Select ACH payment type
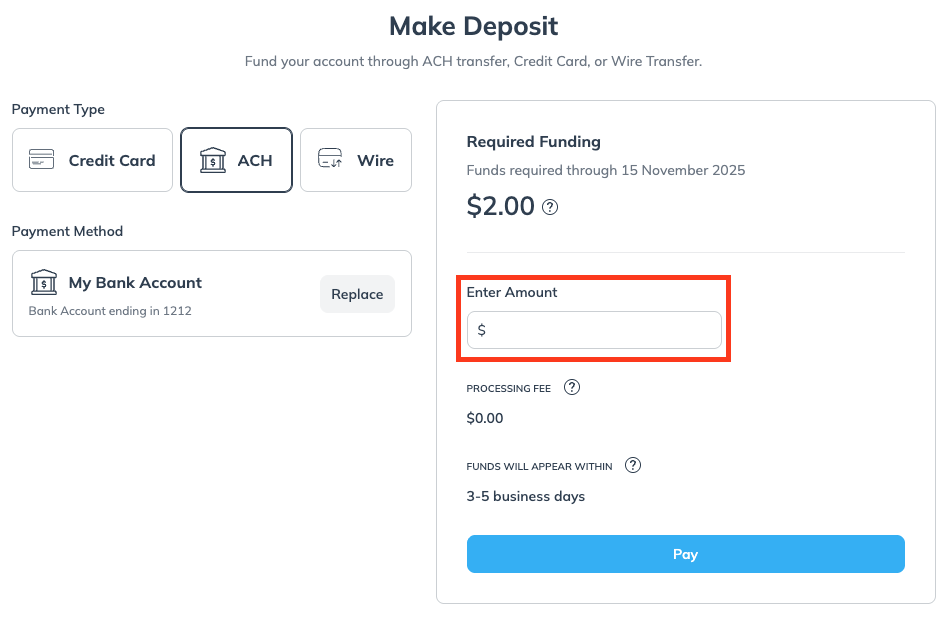 236,160
